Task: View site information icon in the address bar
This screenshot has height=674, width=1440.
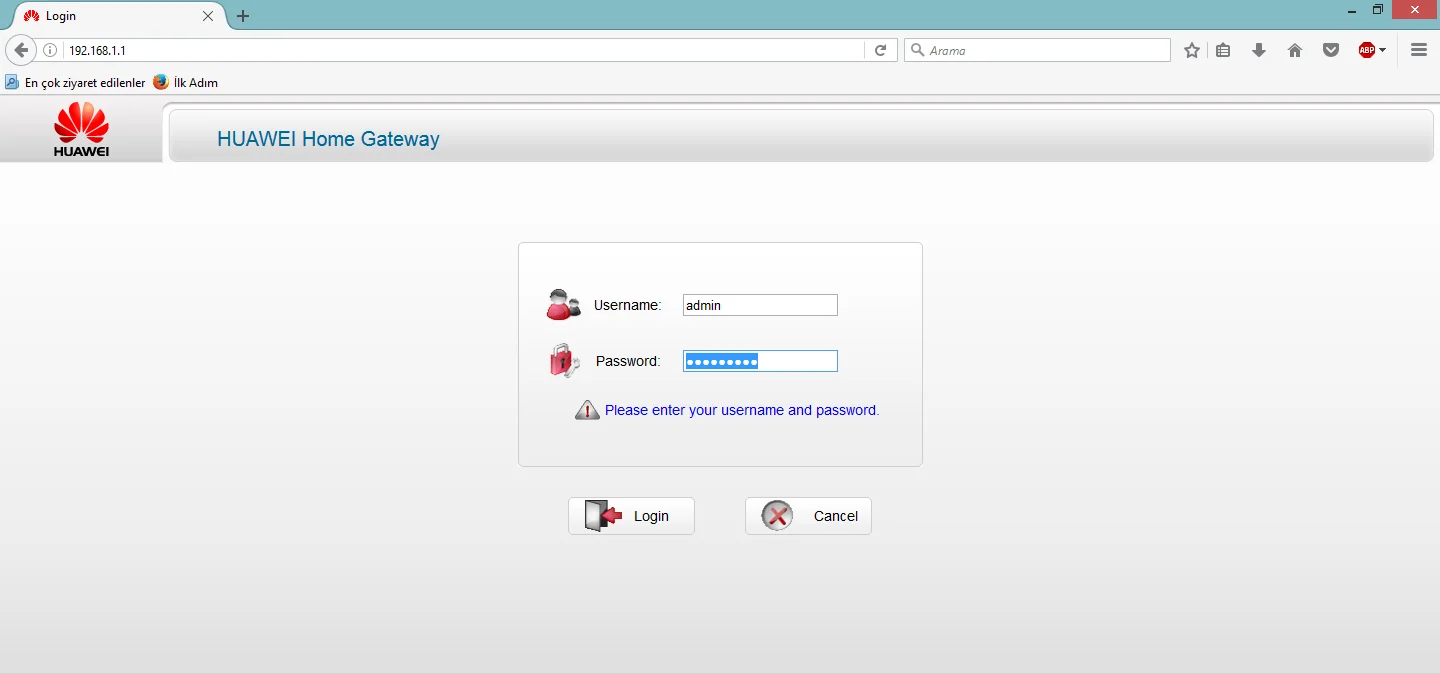Action: 50,50
